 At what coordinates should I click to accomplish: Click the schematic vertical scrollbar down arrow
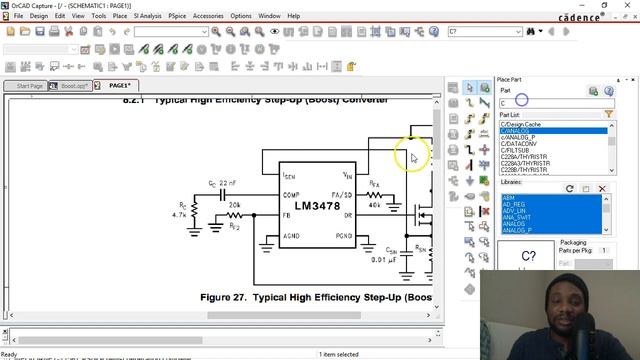[436, 307]
